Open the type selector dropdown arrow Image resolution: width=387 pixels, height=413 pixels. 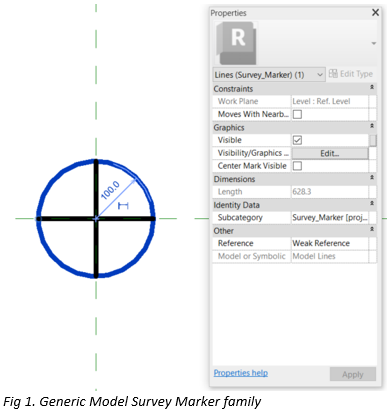tap(374, 43)
